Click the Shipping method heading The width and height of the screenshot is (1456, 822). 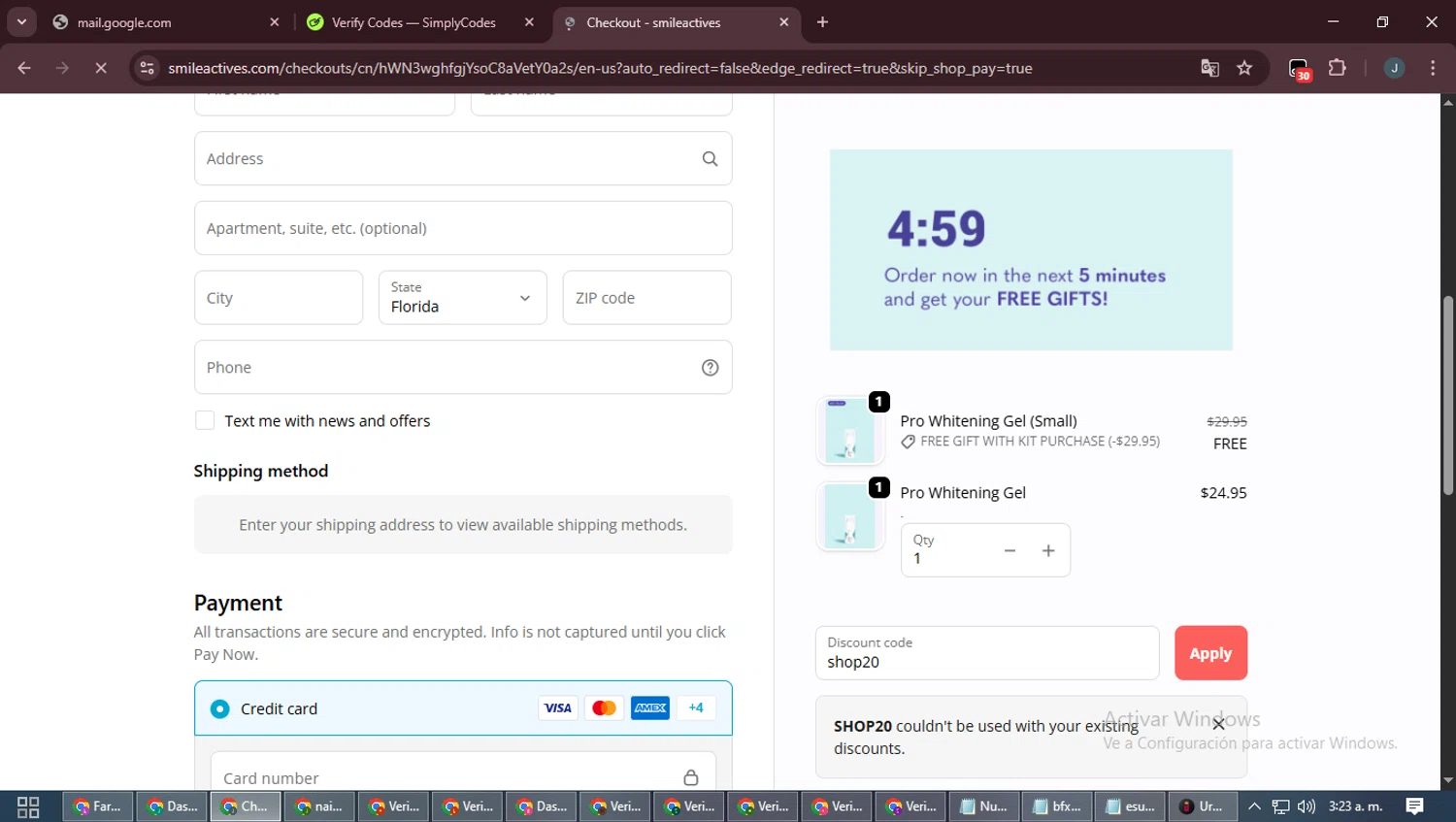(261, 472)
